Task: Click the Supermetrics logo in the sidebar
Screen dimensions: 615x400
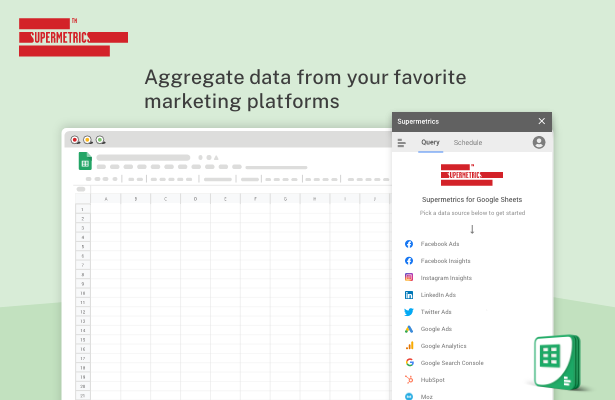Action: point(471,175)
